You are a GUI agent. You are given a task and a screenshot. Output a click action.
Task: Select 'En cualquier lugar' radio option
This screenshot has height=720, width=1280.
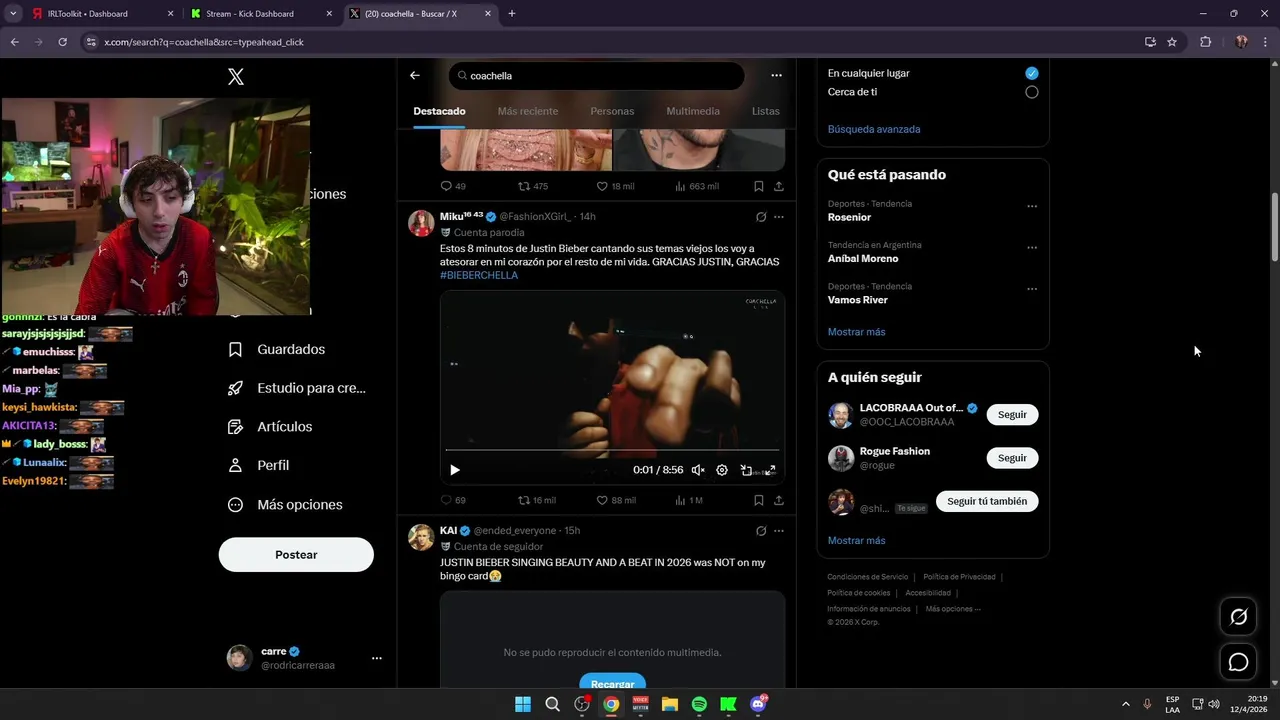pos(1031,73)
